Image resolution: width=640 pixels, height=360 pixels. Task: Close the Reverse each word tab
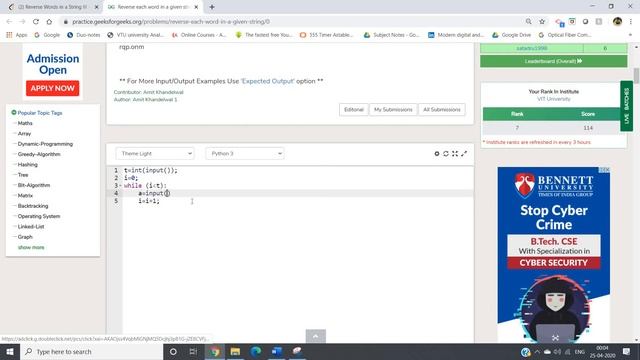coord(196,7)
